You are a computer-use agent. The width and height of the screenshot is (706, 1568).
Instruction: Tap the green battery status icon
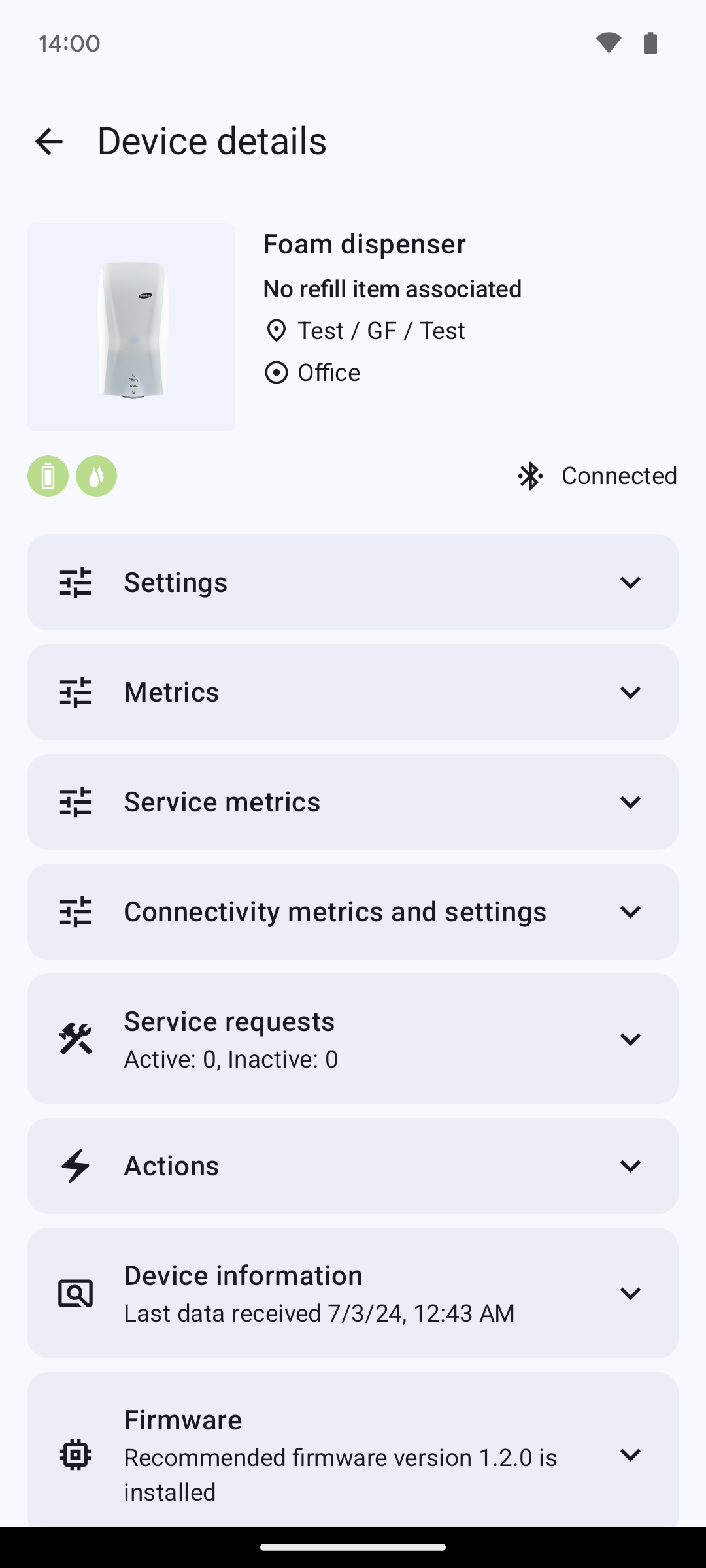click(48, 476)
